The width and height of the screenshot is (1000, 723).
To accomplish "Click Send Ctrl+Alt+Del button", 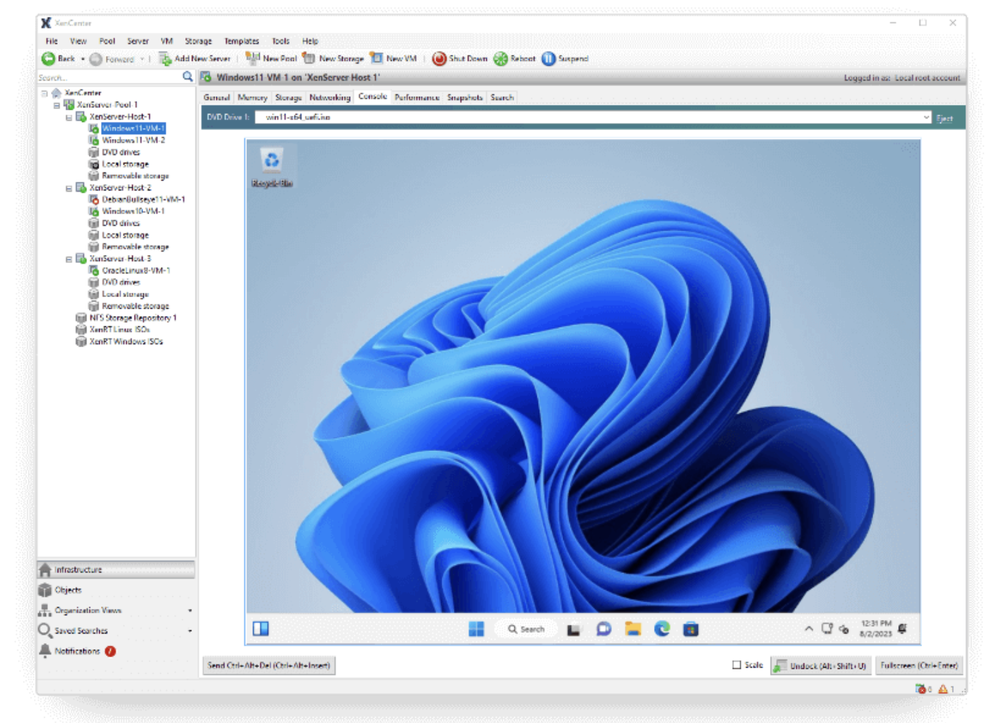I will click(269, 666).
